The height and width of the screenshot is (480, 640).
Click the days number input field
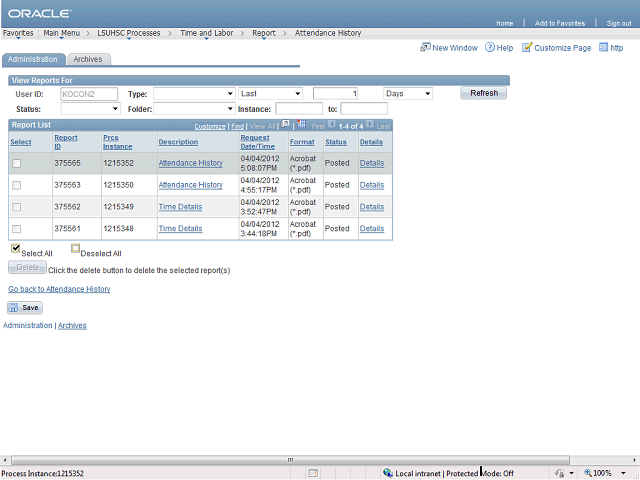[336, 94]
